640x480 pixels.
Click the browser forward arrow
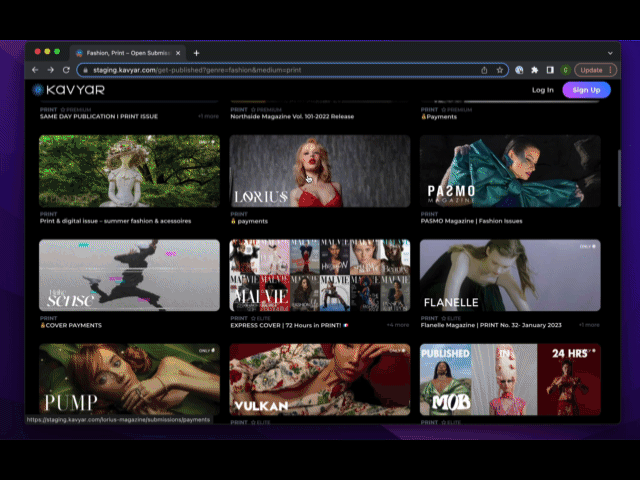[51, 70]
